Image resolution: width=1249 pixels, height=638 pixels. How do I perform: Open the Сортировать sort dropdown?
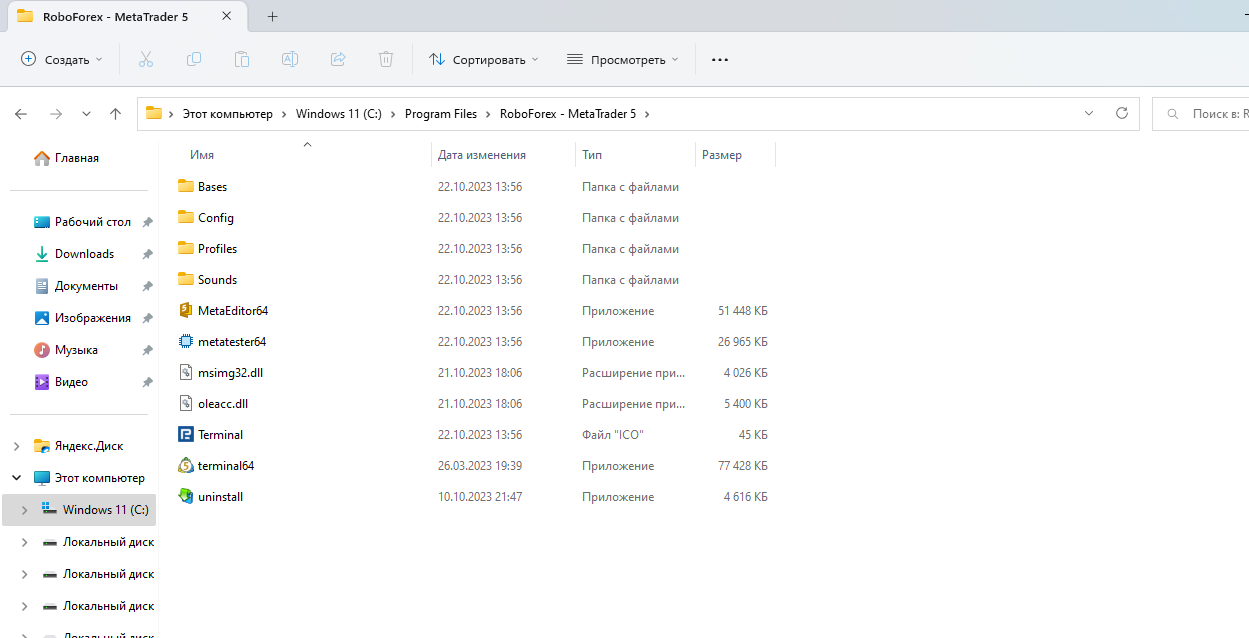[x=484, y=59]
